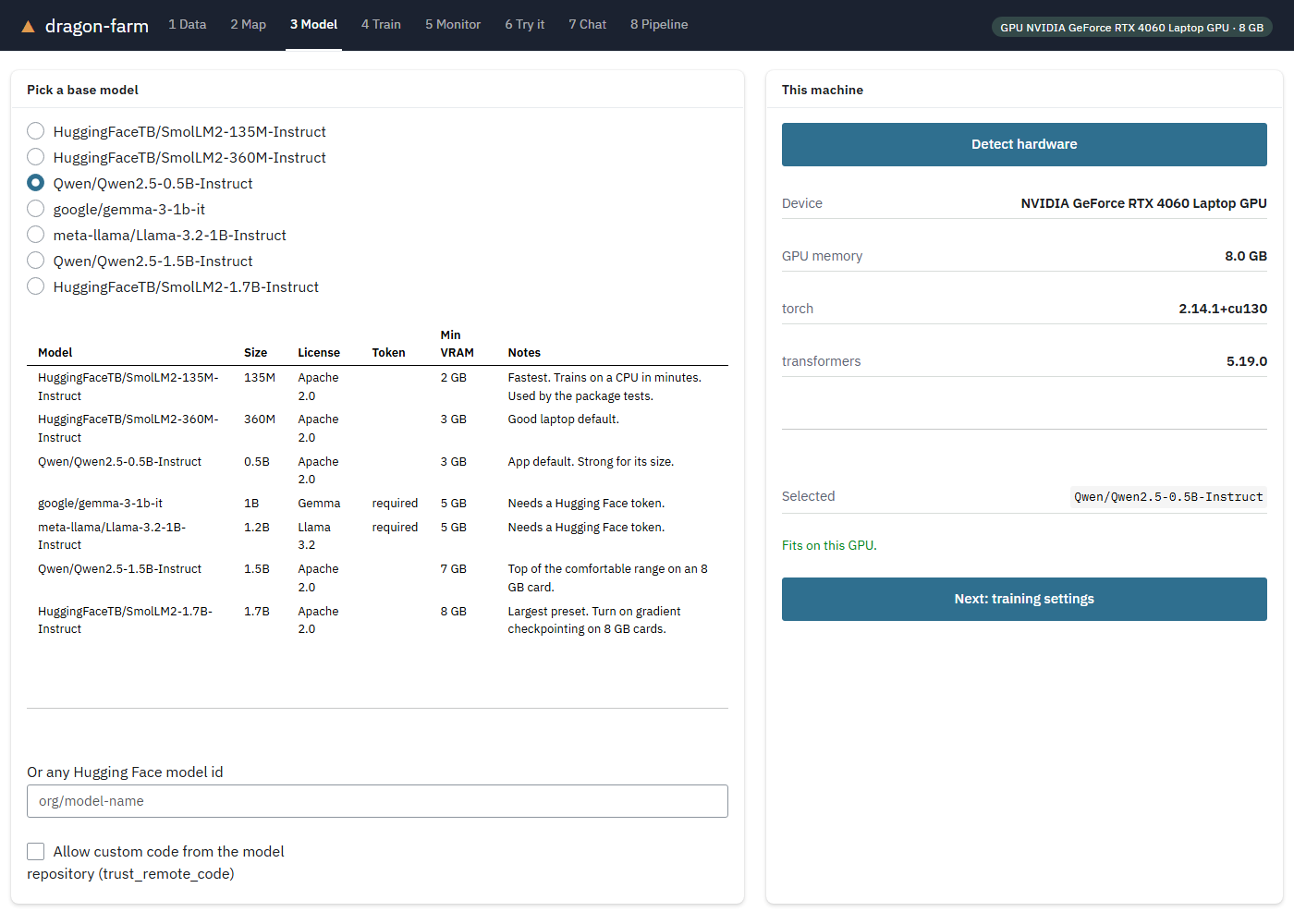The image size is (1294, 924).
Task: Select Qwen2.5-1.5B-Instruct radio option
Action: click(36, 261)
